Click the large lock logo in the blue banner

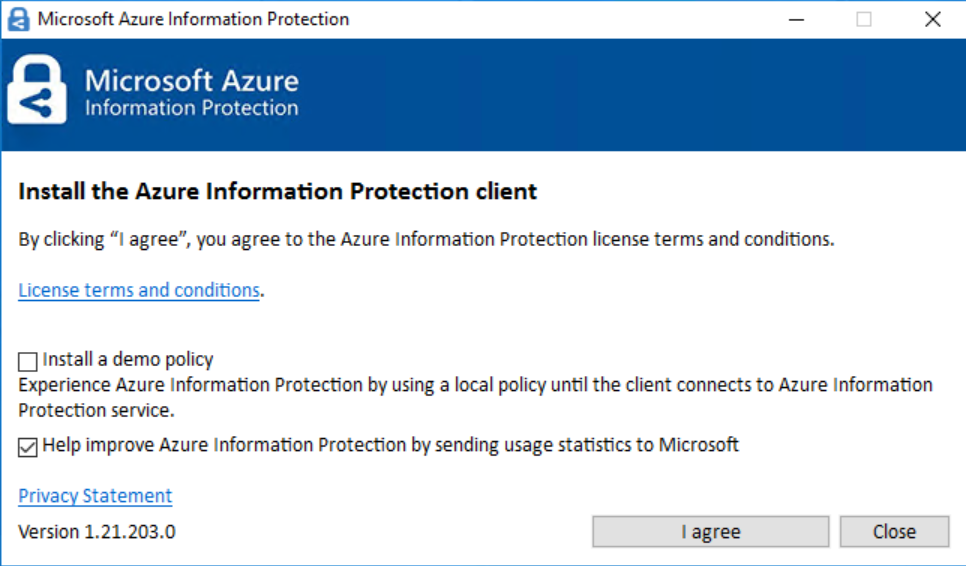[x=37, y=90]
